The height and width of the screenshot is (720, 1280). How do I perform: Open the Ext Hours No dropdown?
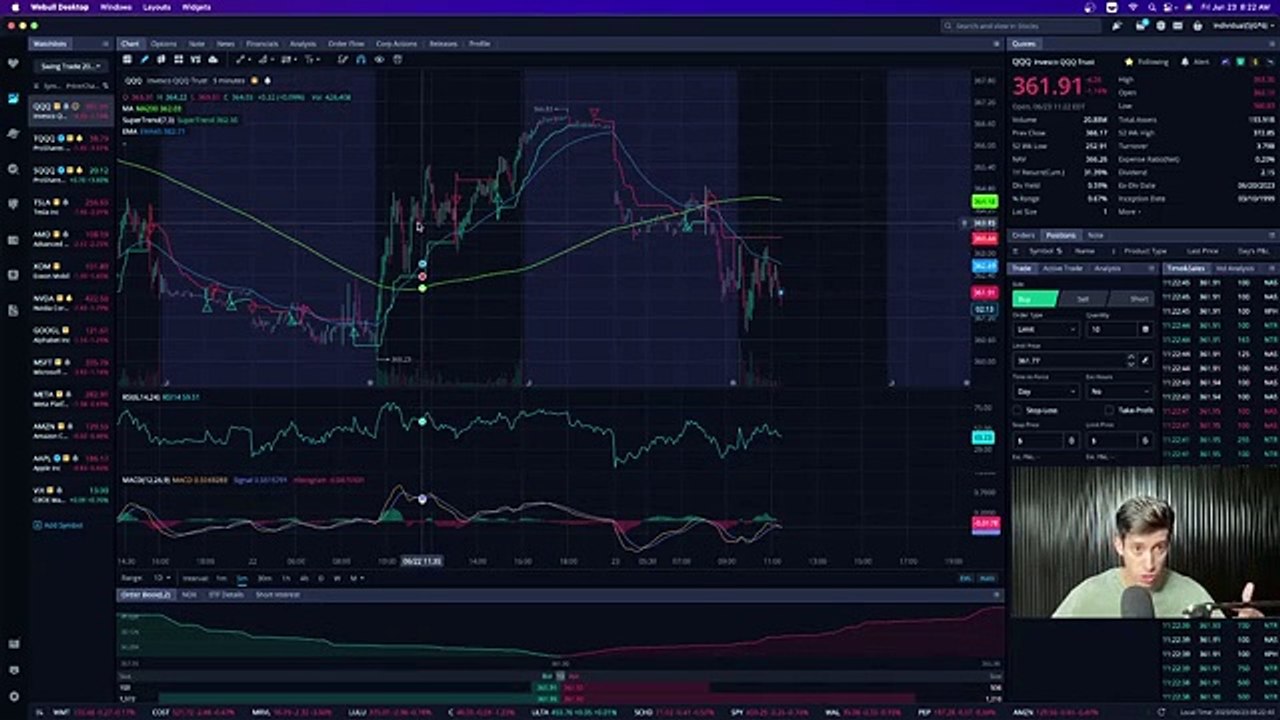1119,392
